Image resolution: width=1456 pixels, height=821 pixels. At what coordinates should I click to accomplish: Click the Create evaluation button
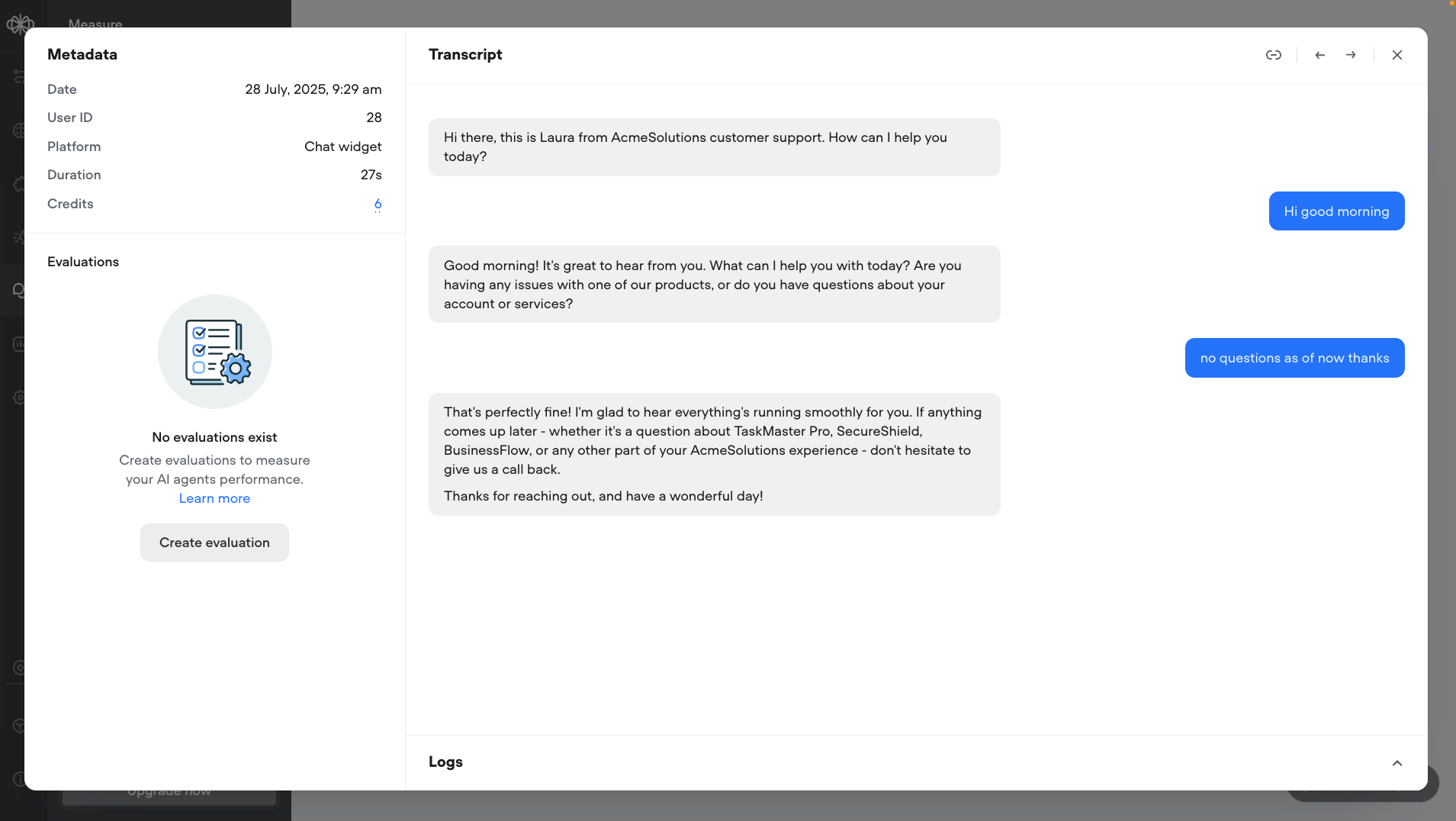(214, 543)
